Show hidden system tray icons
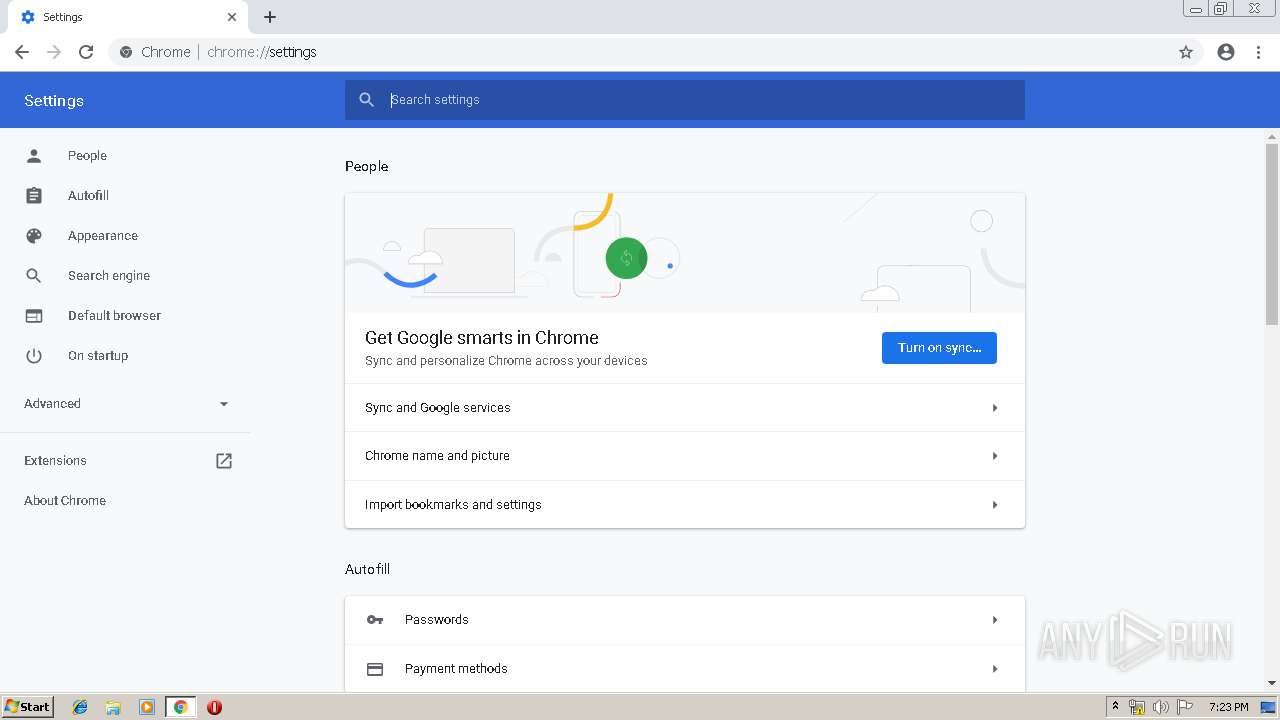 click(1115, 707)
